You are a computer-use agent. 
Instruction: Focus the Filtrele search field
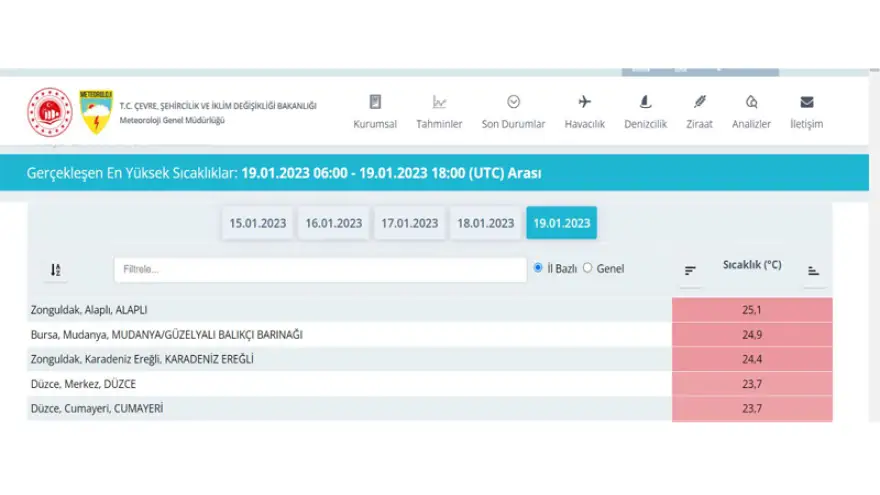pyautogui.click(x=320, y=269)
